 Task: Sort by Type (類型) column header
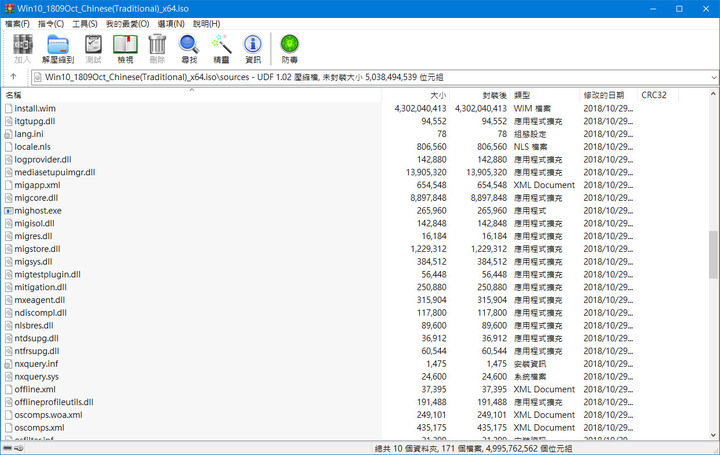(545, 95)
